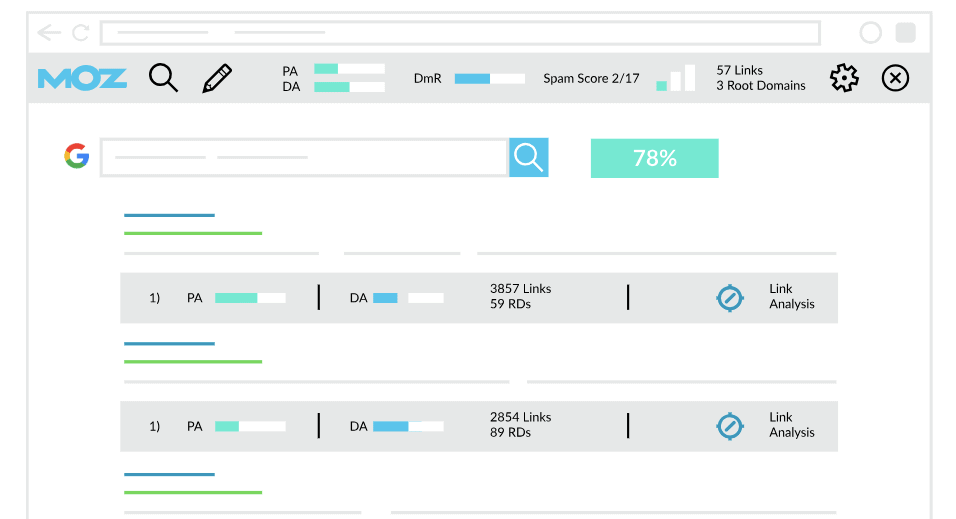Click the first result's Link Analysis compass icon
The height and width of the screenshot is (519, 956).
point(730,298)
